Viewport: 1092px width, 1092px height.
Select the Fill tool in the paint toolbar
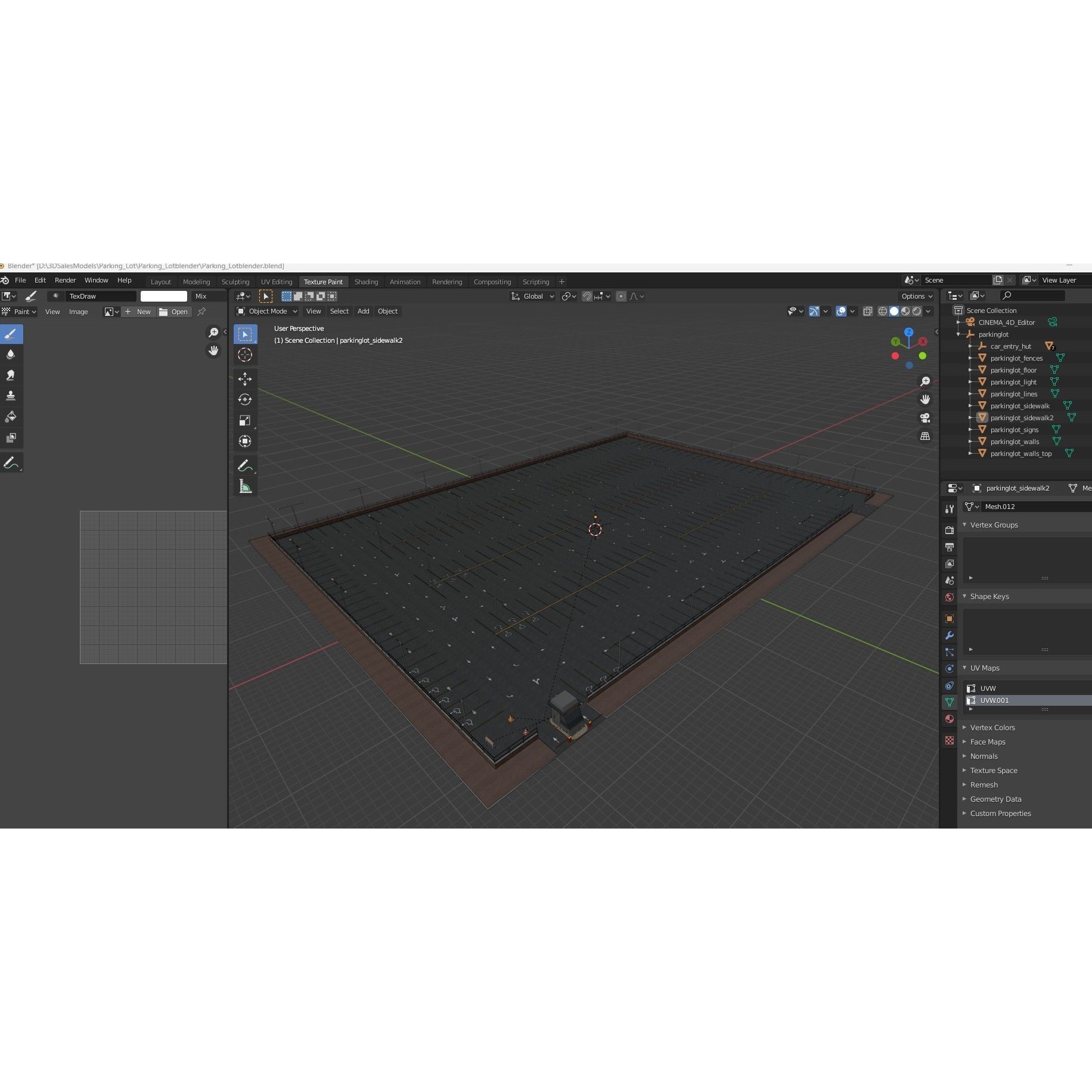pos(11,416)
